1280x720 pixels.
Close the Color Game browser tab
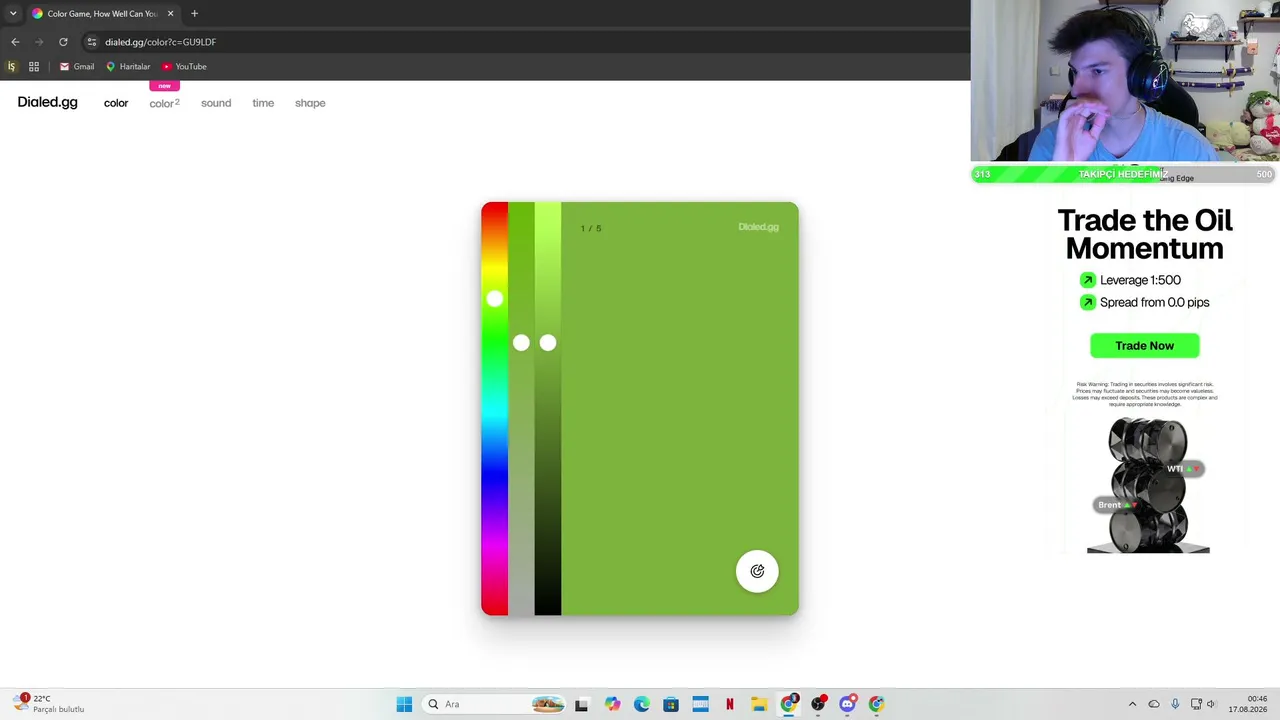(x=170, y=14)
